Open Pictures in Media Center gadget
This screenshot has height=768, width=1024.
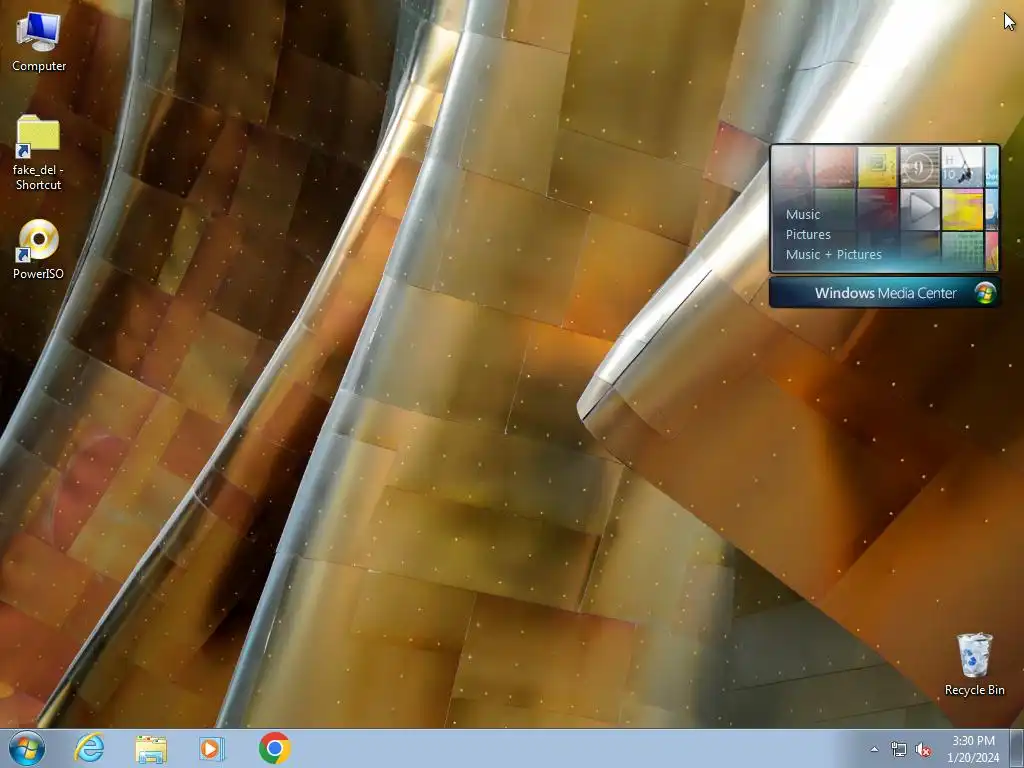(x=808, y=234)
